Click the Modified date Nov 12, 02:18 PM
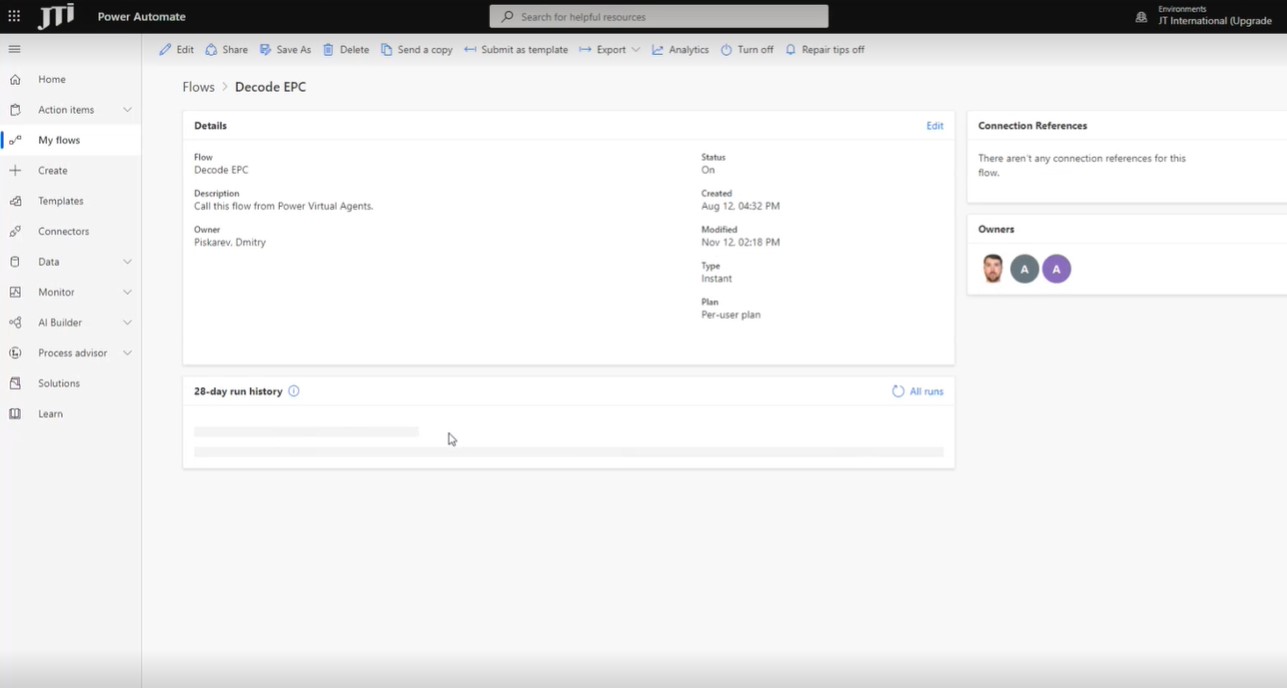 [741, 242]
